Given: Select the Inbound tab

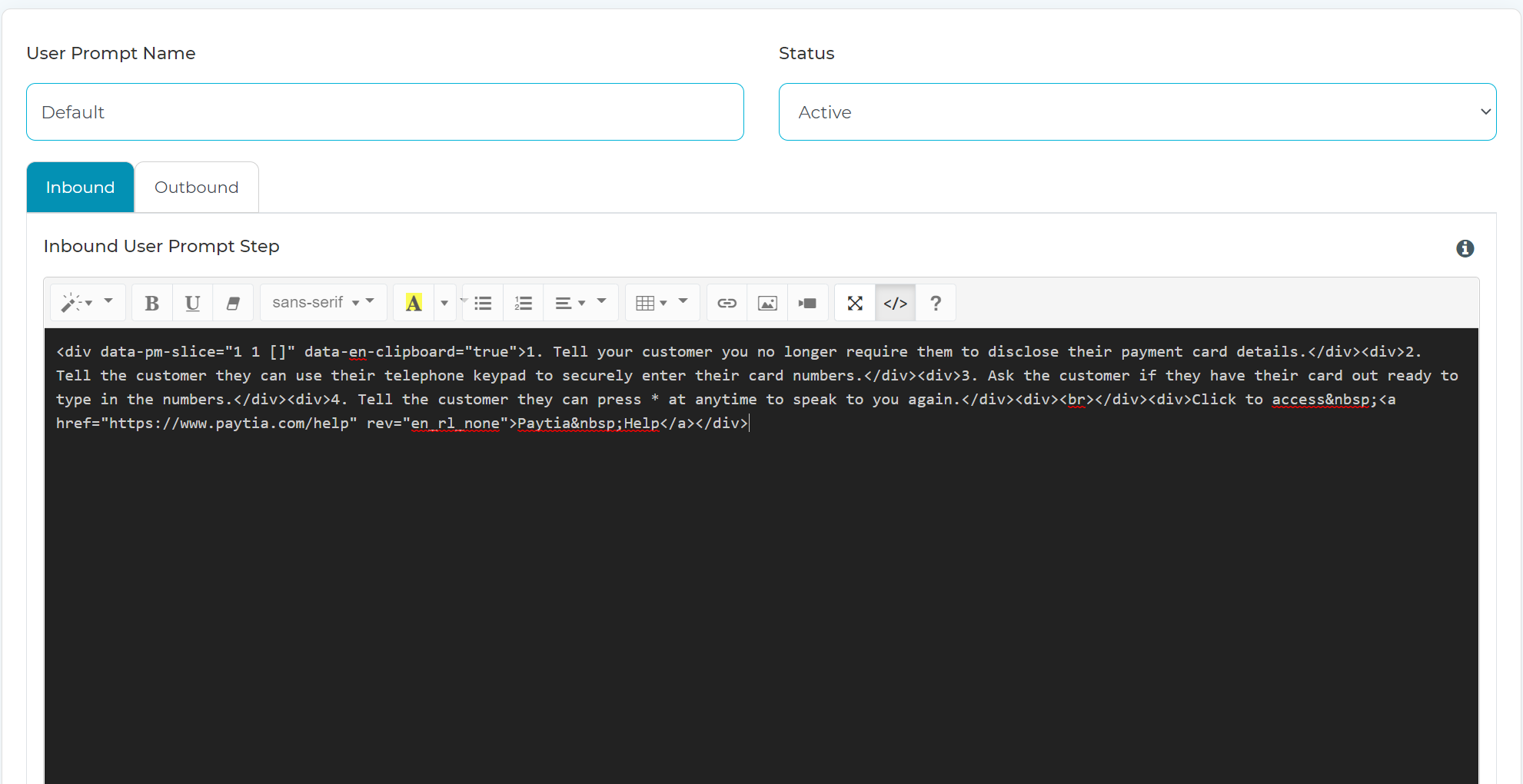Looking at the screenshot, I should point(80,187).
